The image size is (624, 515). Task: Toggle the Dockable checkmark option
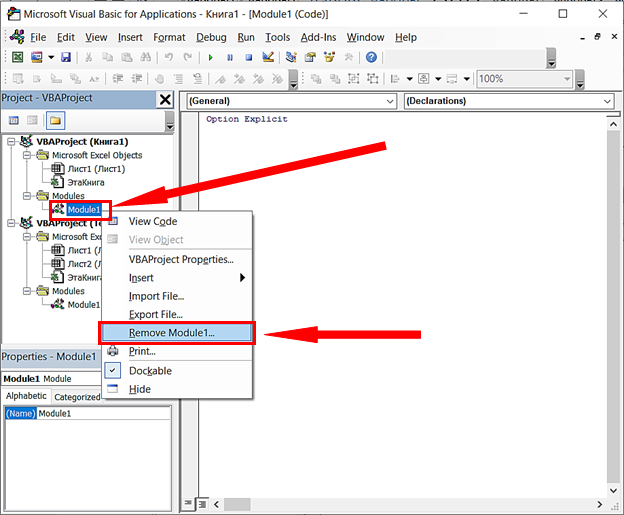pos(177,371)
